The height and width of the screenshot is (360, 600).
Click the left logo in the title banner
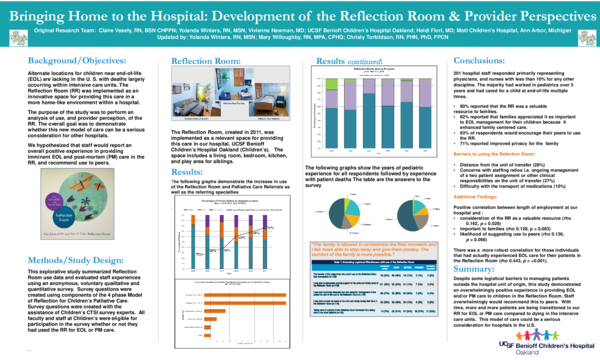(19, 38)
